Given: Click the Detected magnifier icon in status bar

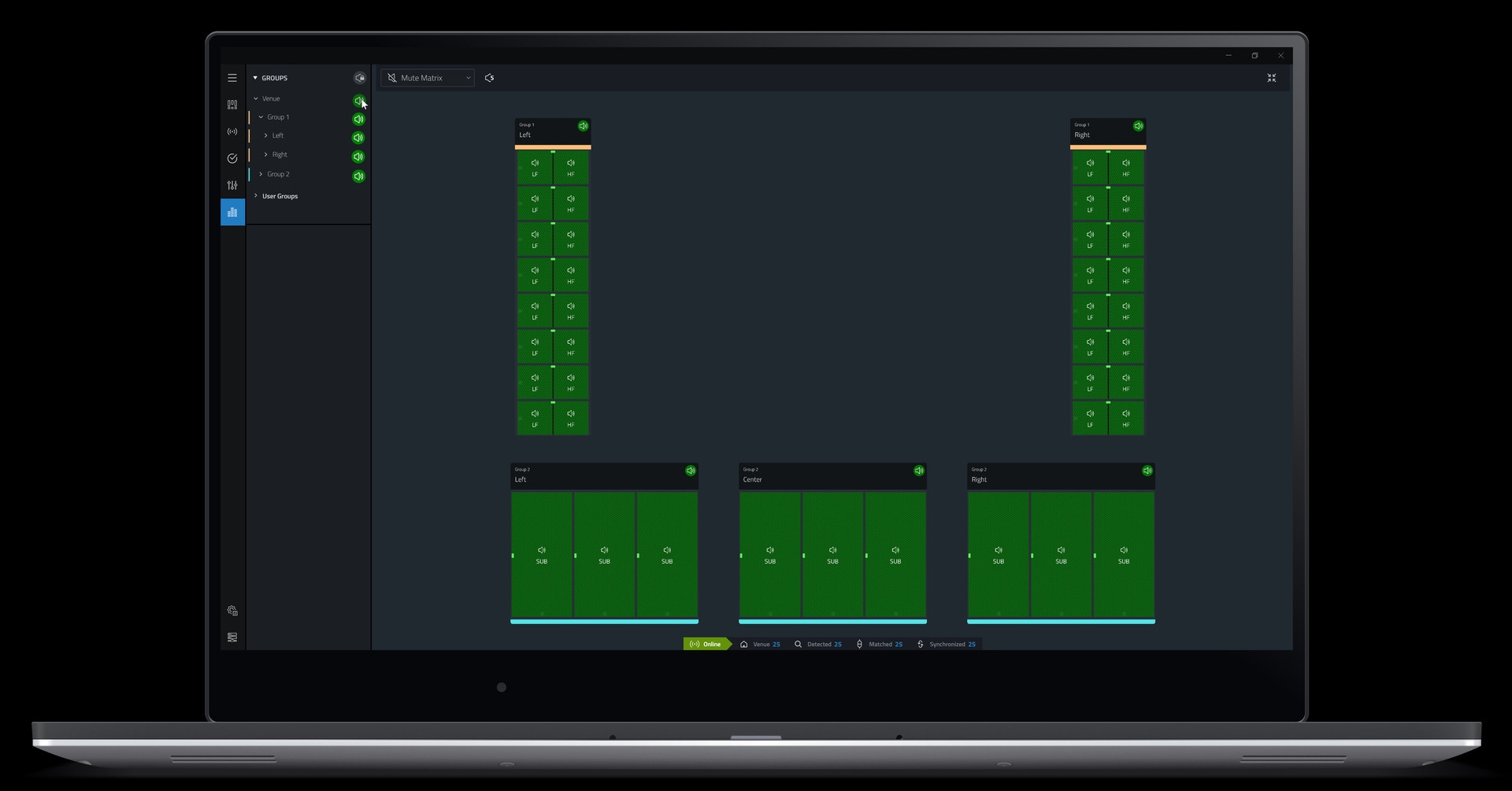Looking at the screenshot, I should (x=798, y=644).
